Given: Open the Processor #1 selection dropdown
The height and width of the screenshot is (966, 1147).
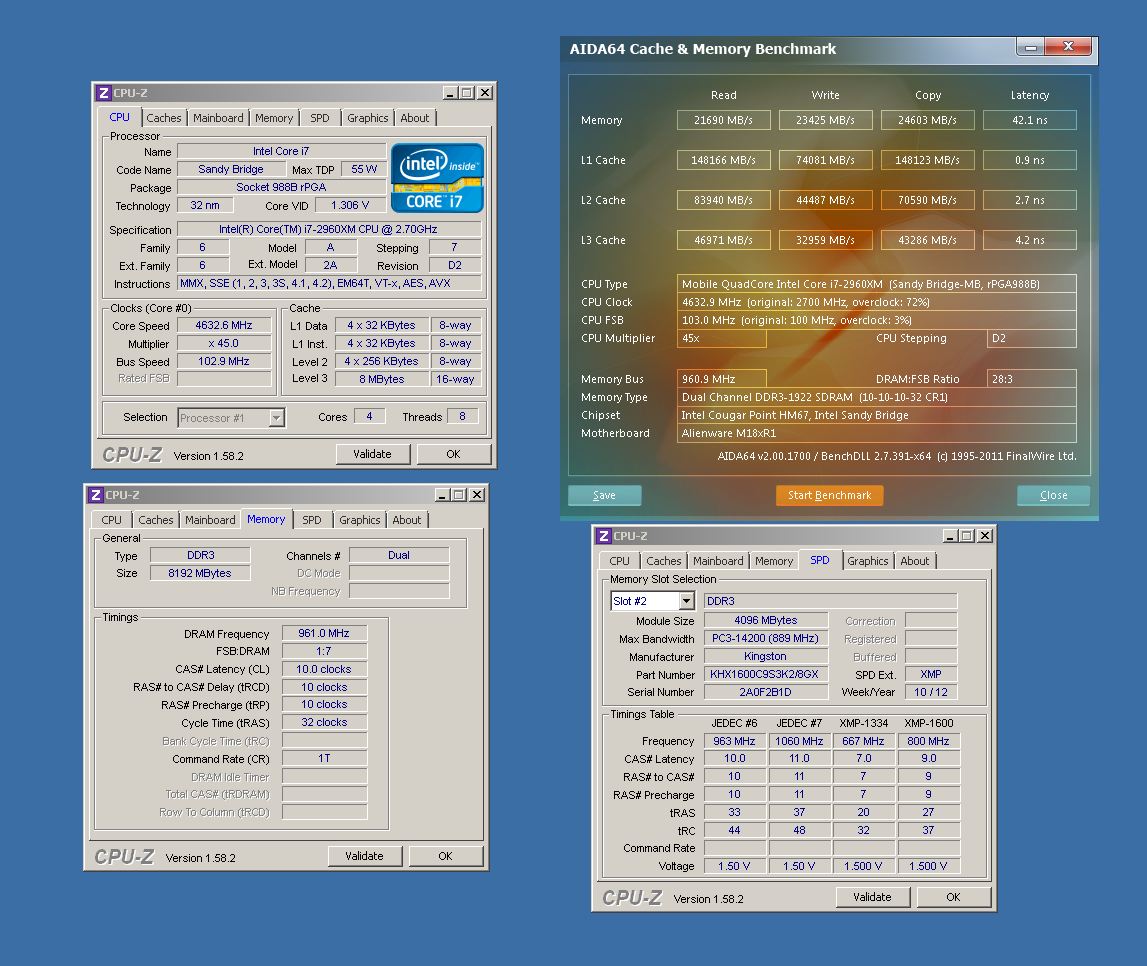Looking at the screenshot, I should click(x=277, y=418).
